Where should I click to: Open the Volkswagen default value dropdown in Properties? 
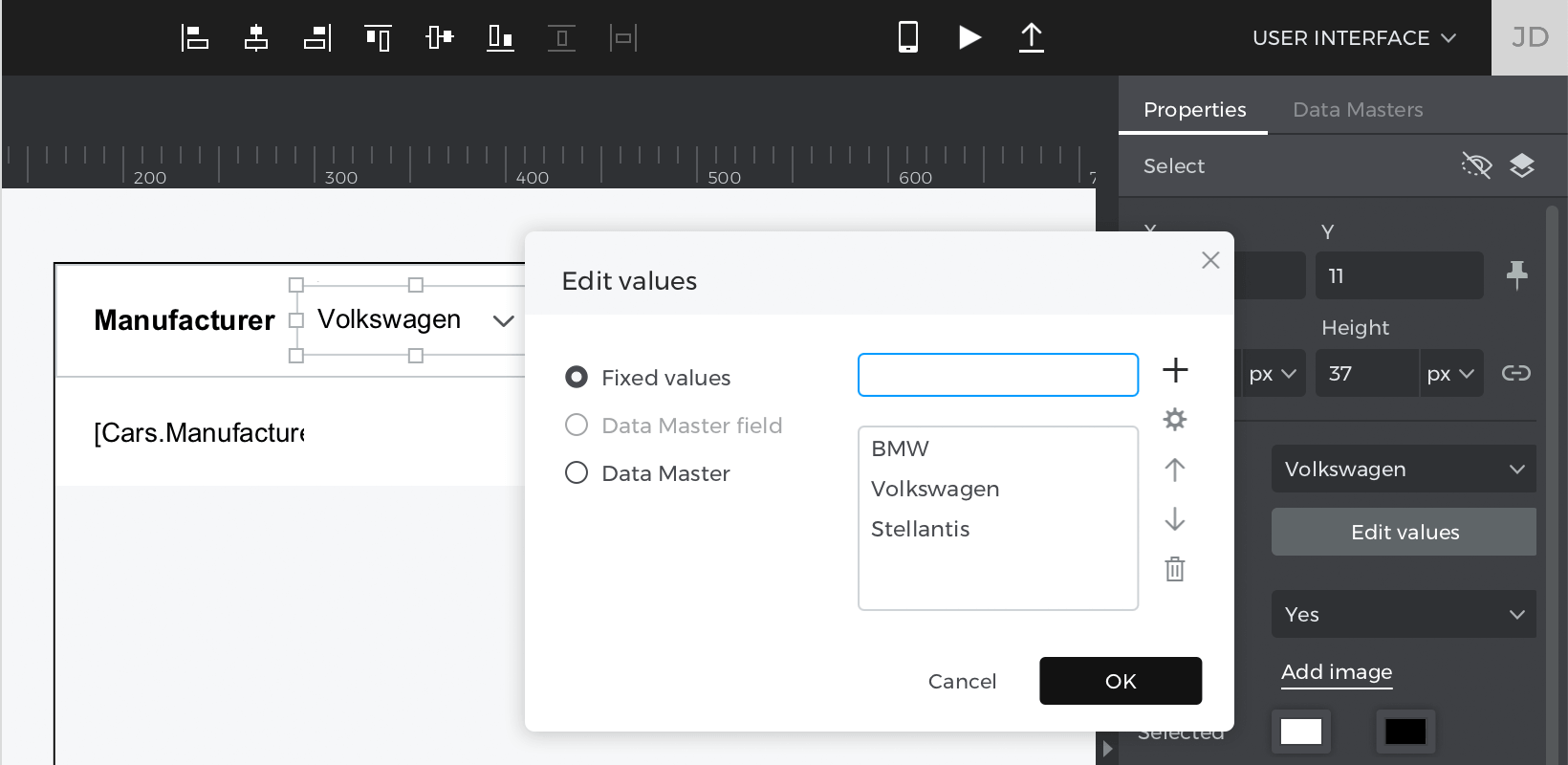click(1404, 469)
